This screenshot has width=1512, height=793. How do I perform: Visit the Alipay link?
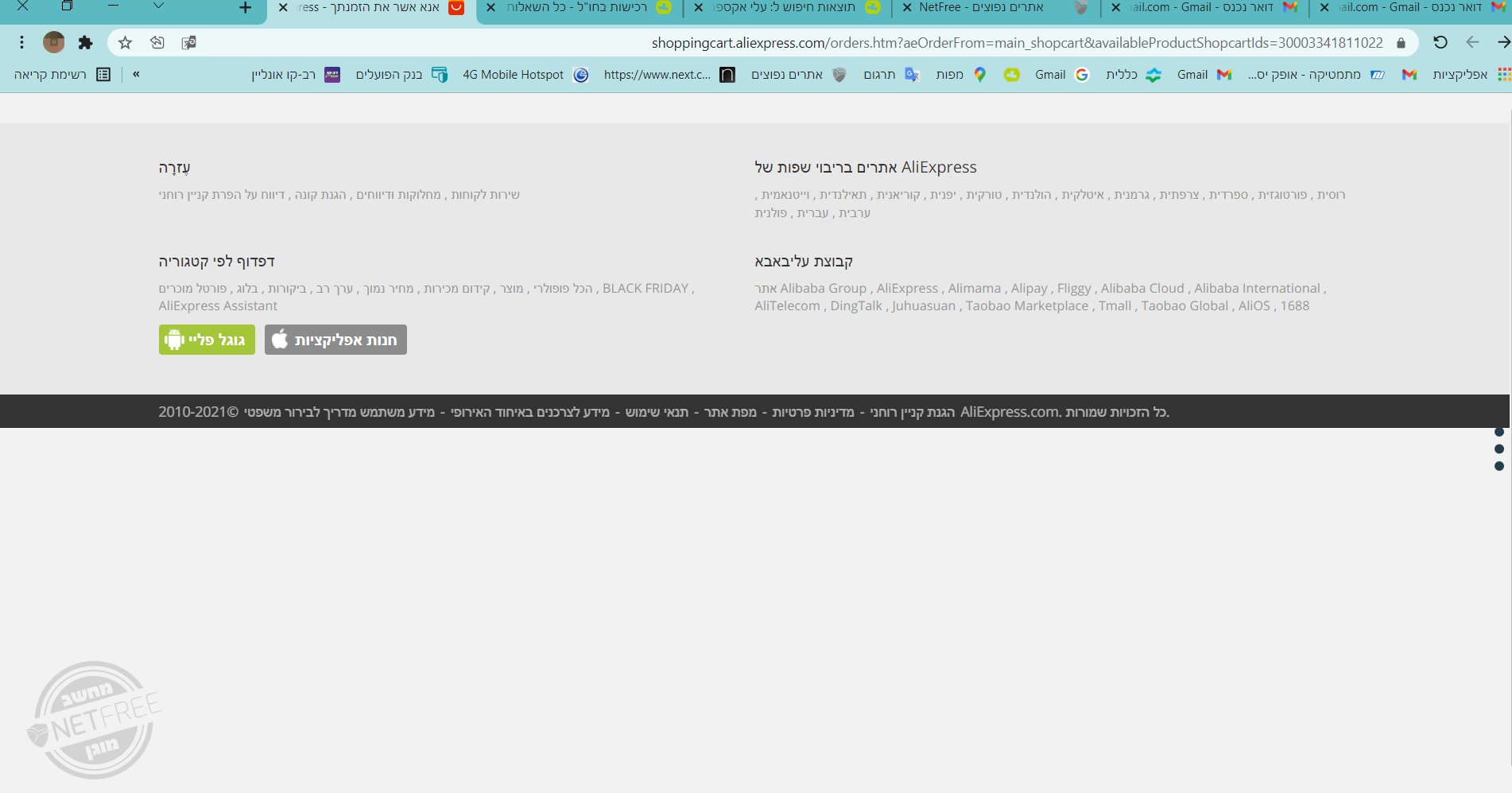(1029, 289)
